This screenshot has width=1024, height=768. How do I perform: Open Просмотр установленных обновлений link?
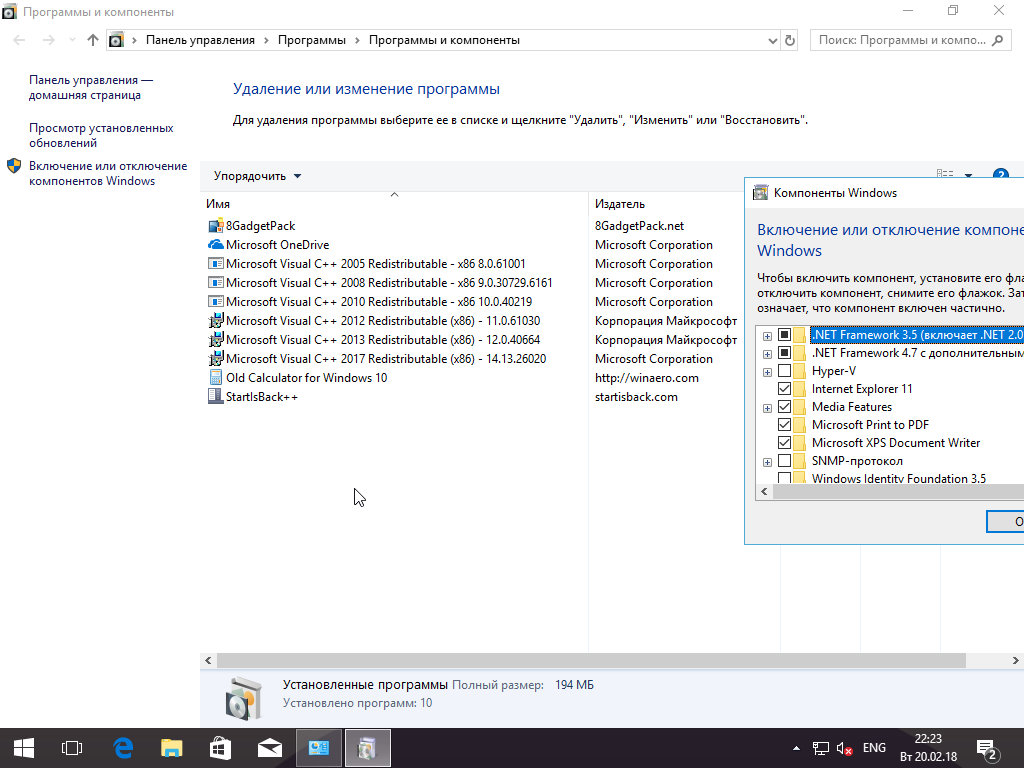(101, 135)
